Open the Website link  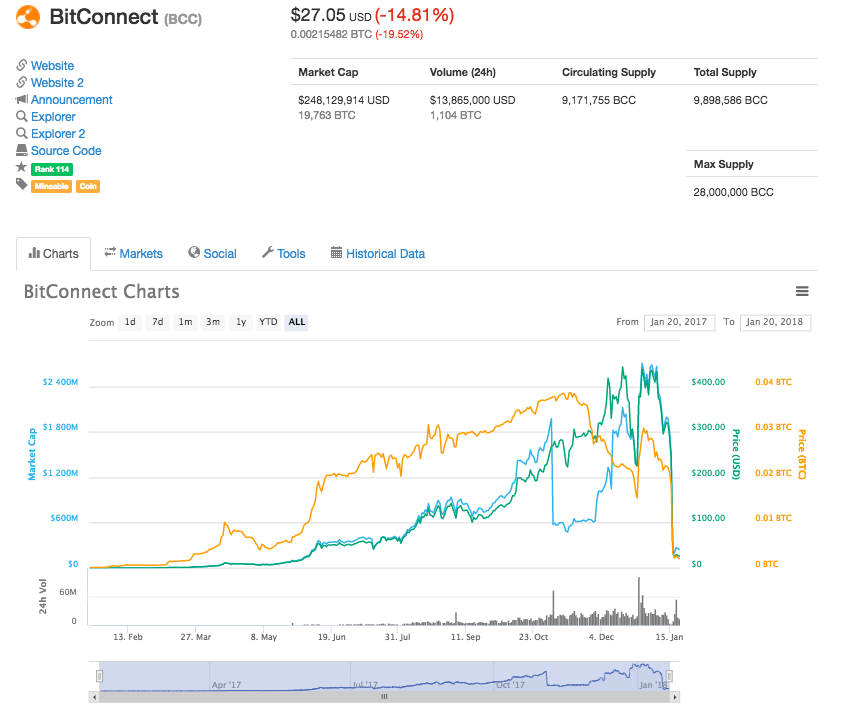[x=52, y=66]
